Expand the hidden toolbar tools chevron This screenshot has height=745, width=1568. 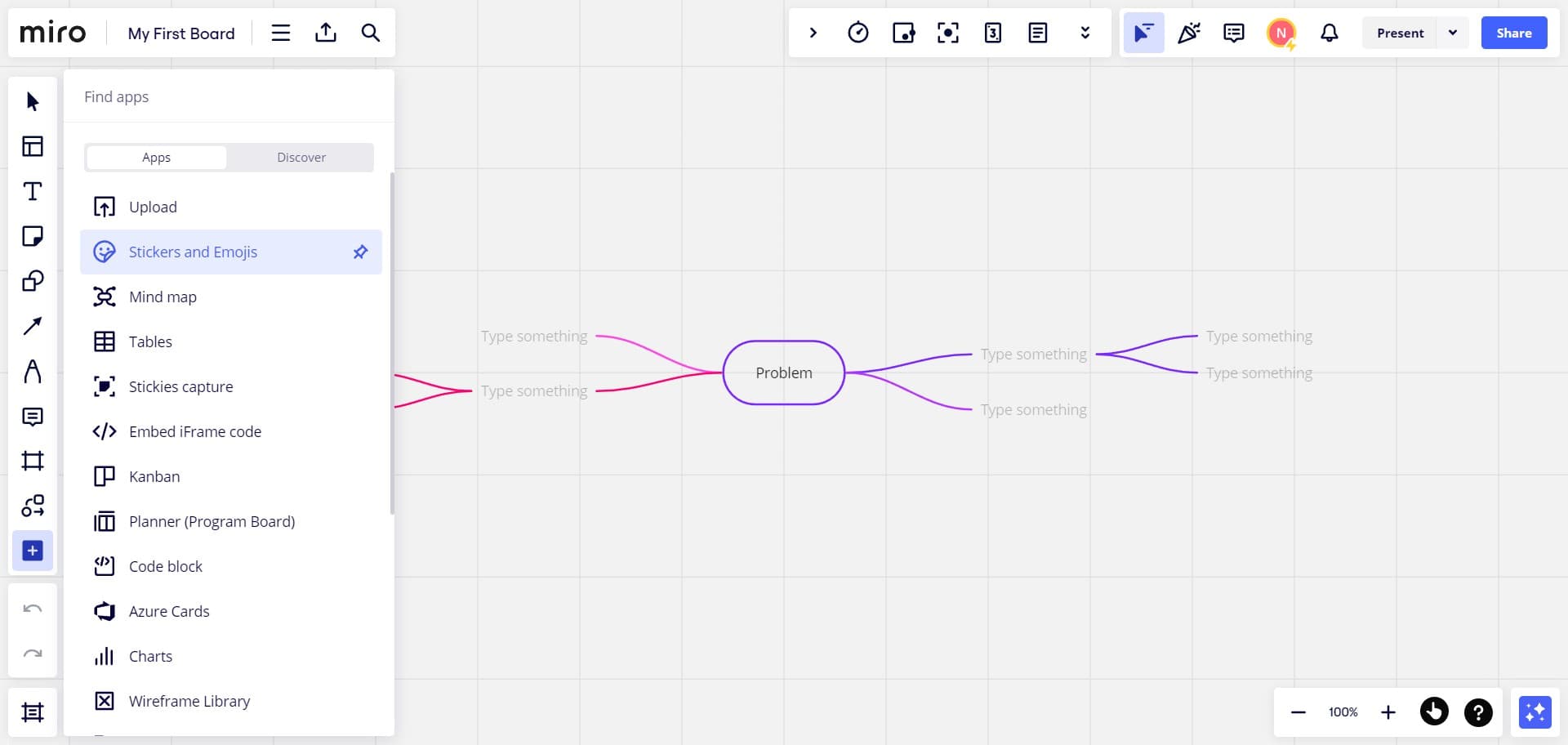point(1085,33)
